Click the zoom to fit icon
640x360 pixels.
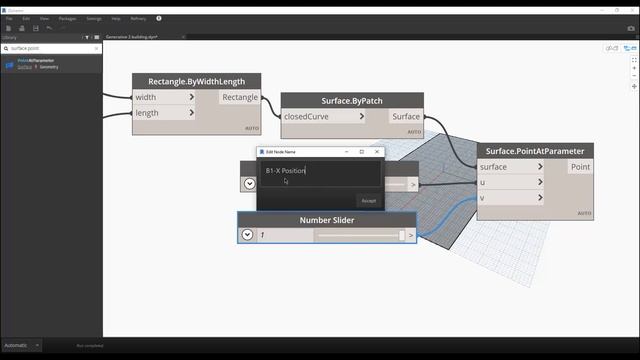coord(634,60)
